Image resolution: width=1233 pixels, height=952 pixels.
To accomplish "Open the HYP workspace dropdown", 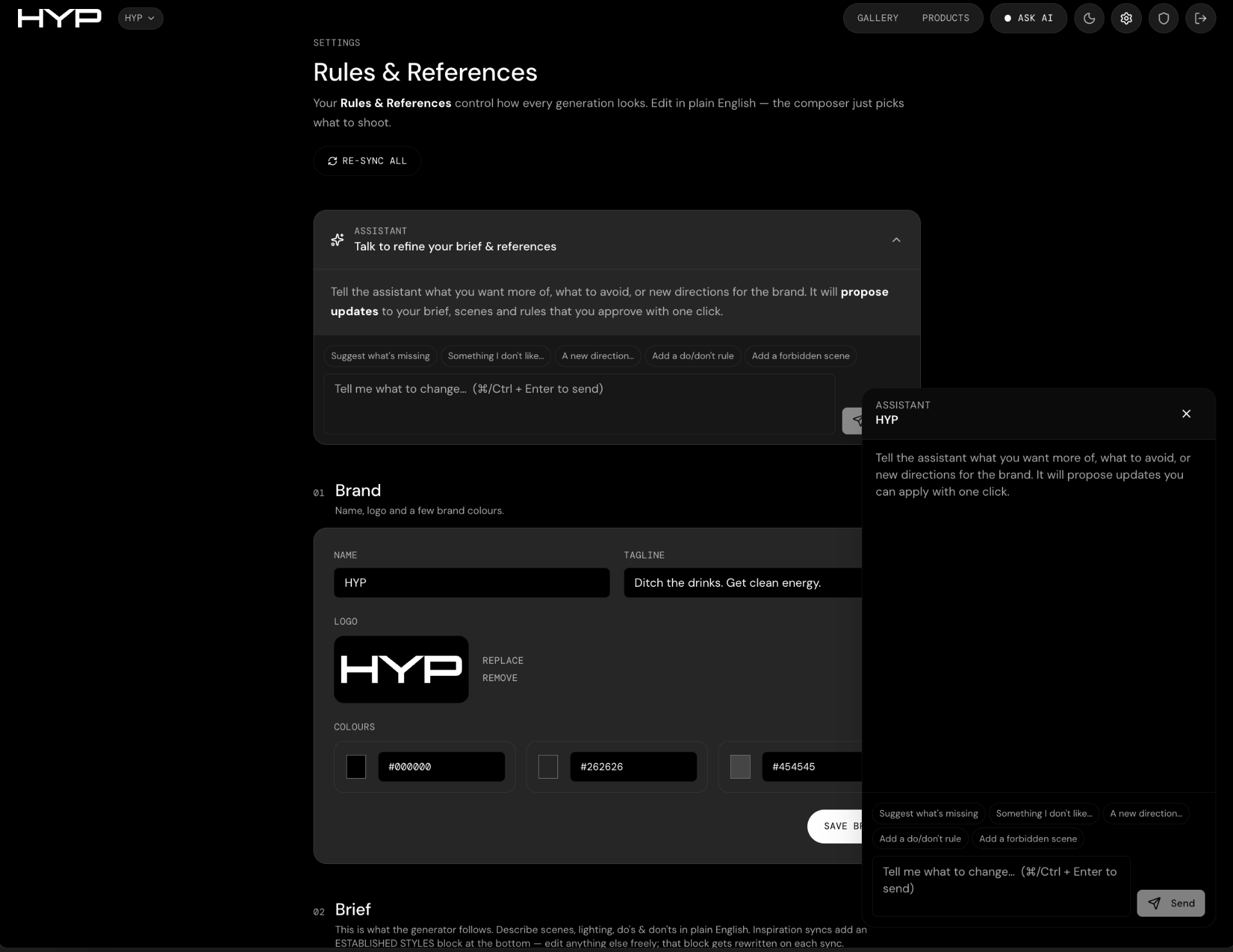I will point(140,18).
